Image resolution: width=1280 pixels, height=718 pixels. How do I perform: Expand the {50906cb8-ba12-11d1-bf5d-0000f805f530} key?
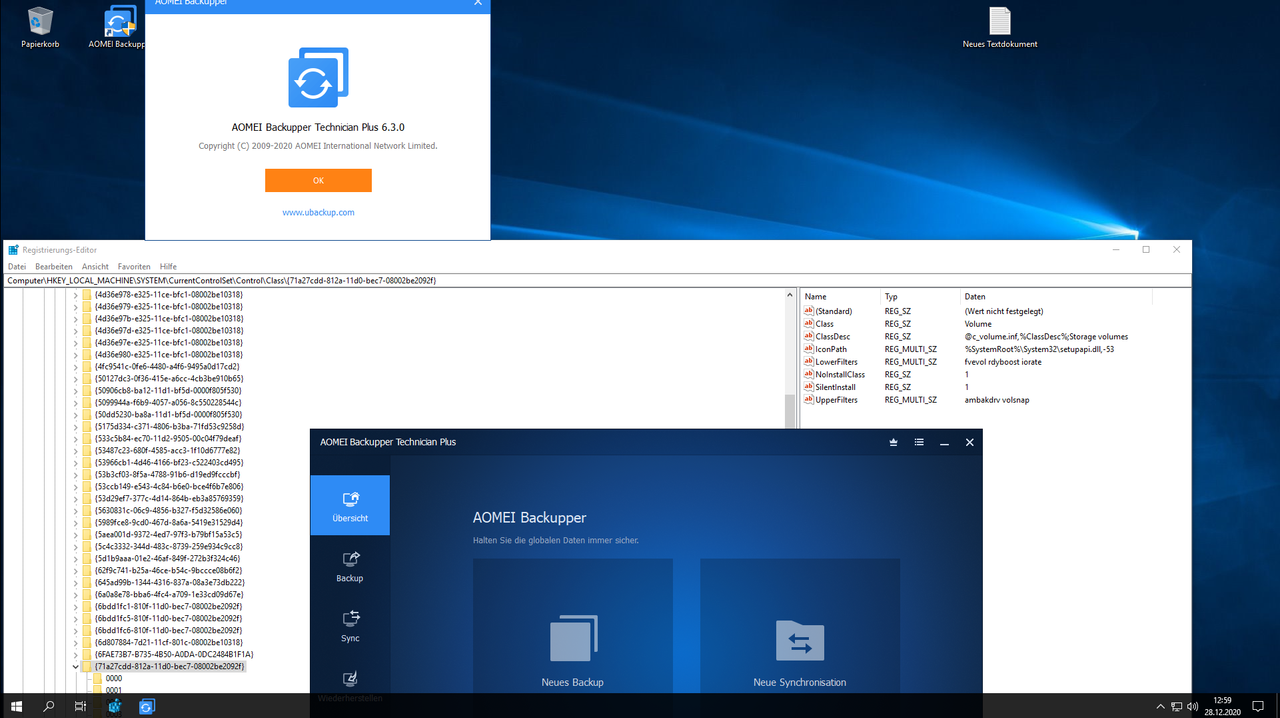point(76,391)
